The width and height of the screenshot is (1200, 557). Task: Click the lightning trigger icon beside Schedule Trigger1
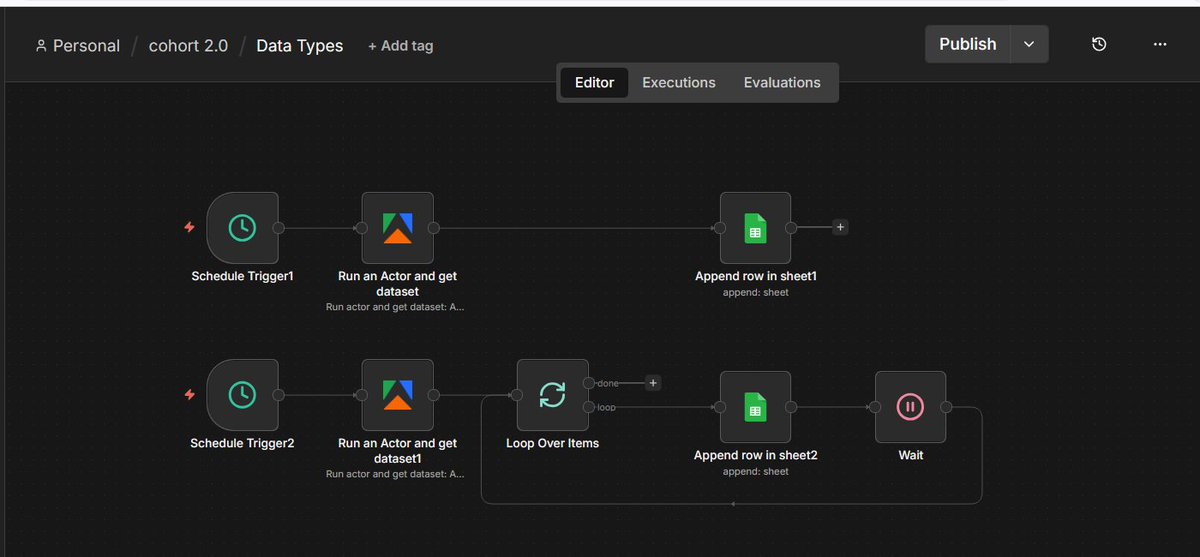pyautogui.click(x=189, y=228)
